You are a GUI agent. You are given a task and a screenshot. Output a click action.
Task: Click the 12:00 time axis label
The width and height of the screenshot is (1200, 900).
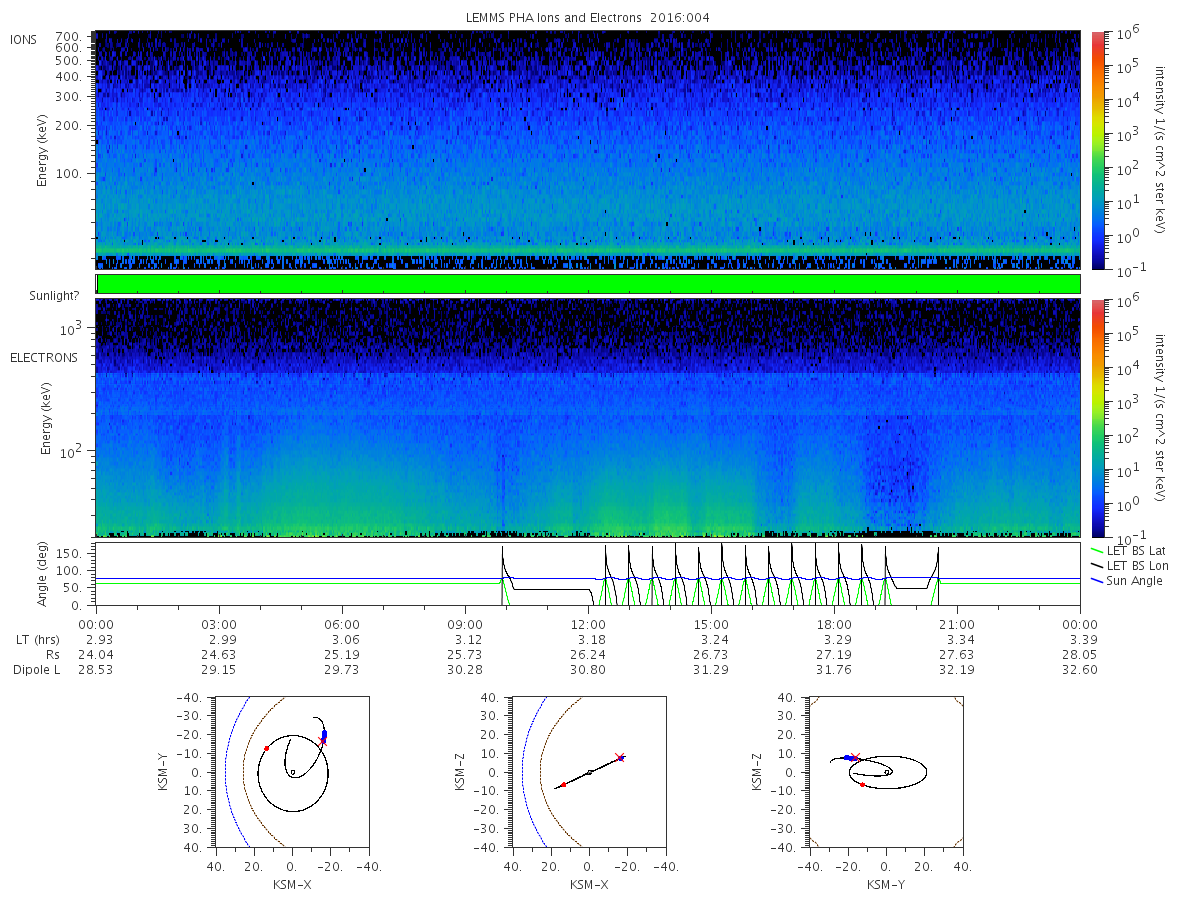point(588,623)
